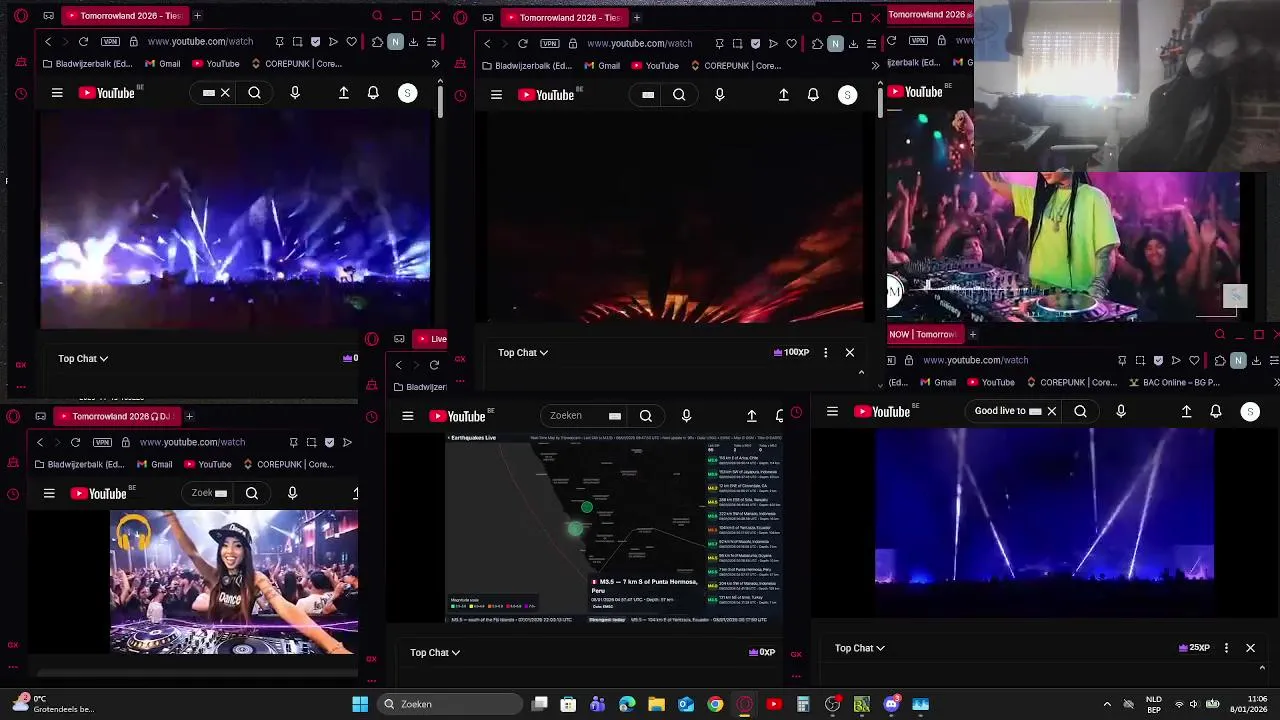
Task: Click search tabs magnifier in top-middle title bar
Action: tap(817, 17)
